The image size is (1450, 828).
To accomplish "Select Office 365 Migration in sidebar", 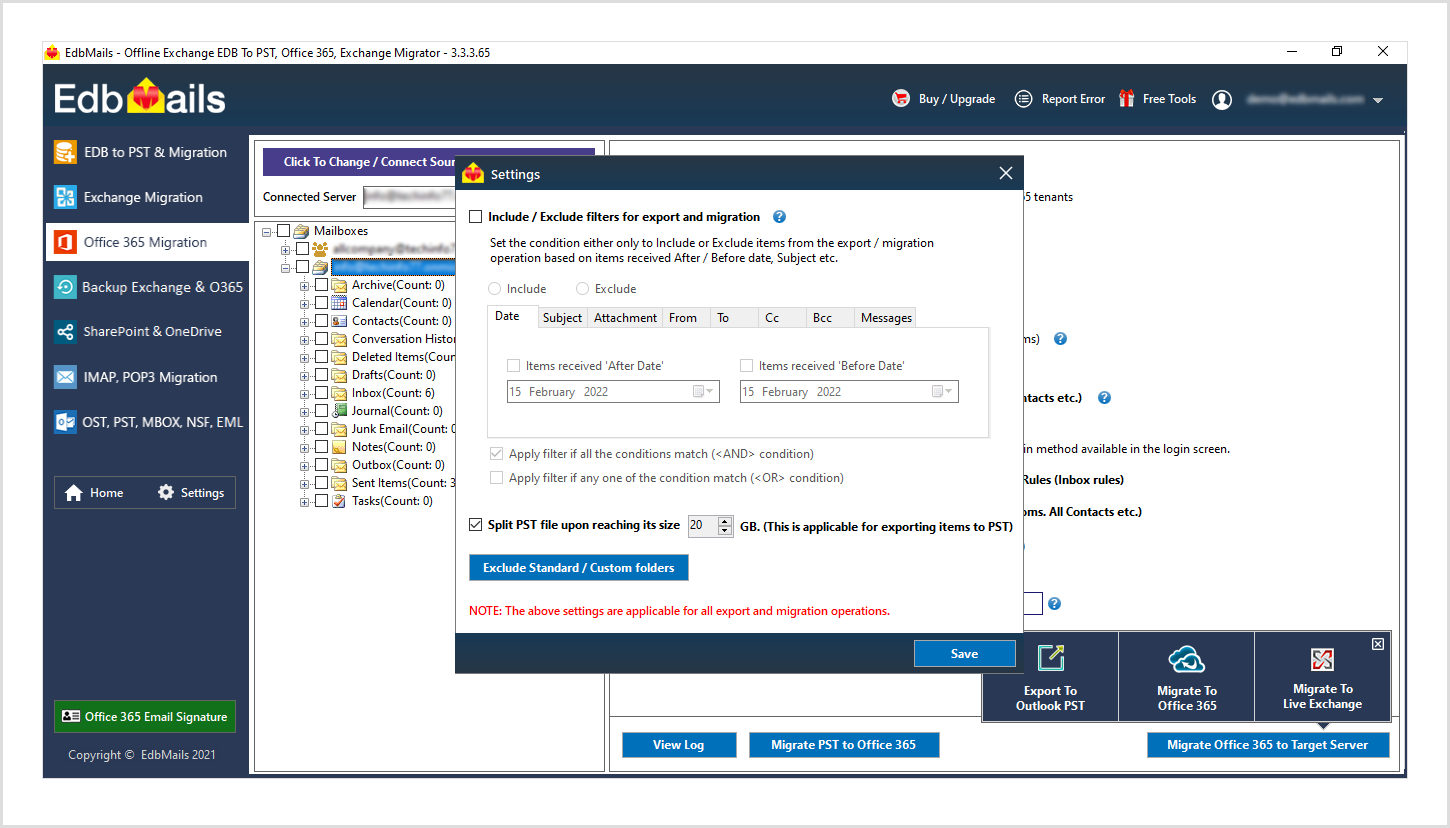I will (x=147, y=242).
